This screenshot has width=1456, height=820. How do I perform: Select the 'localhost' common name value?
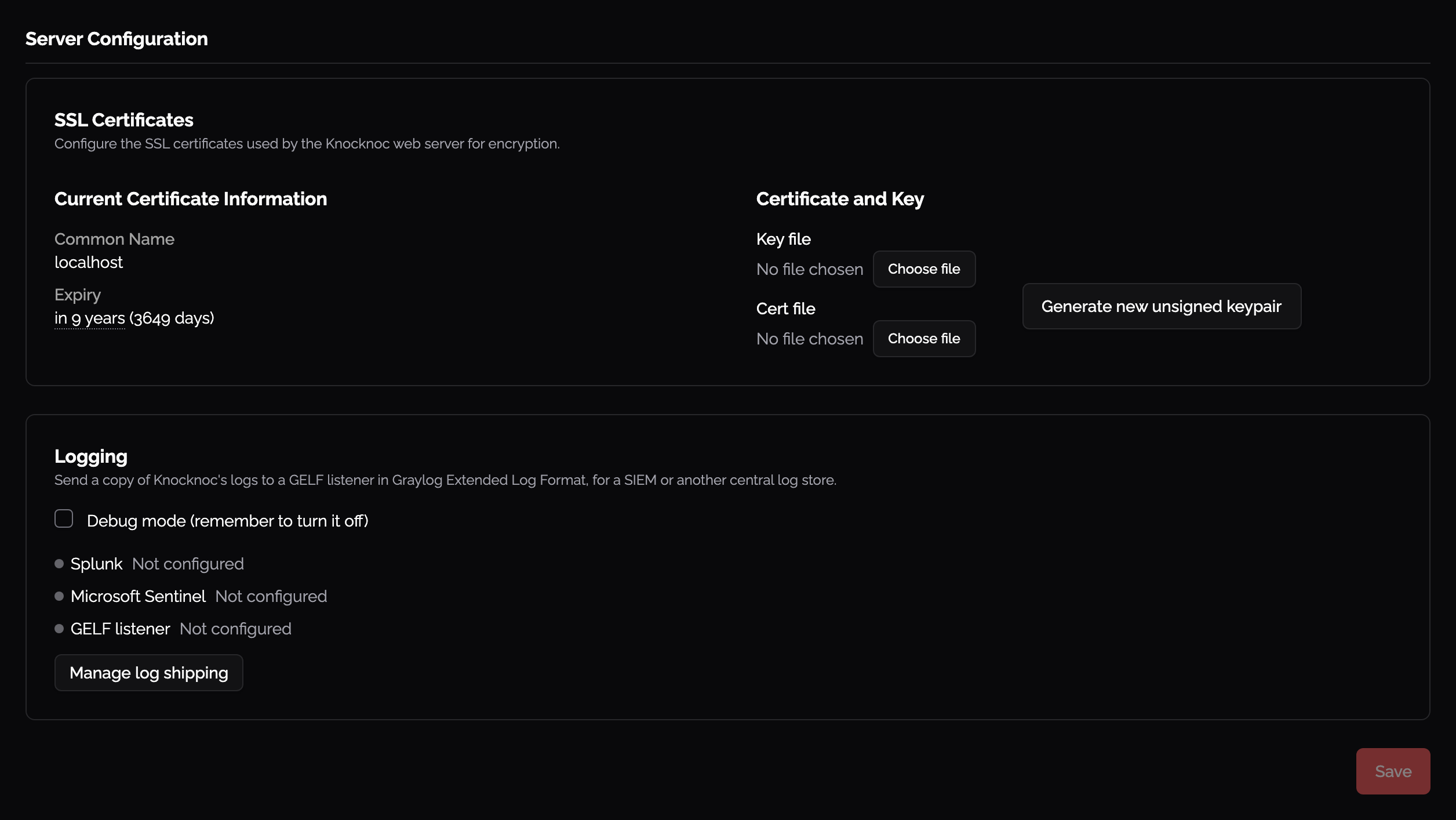point(89,262)
